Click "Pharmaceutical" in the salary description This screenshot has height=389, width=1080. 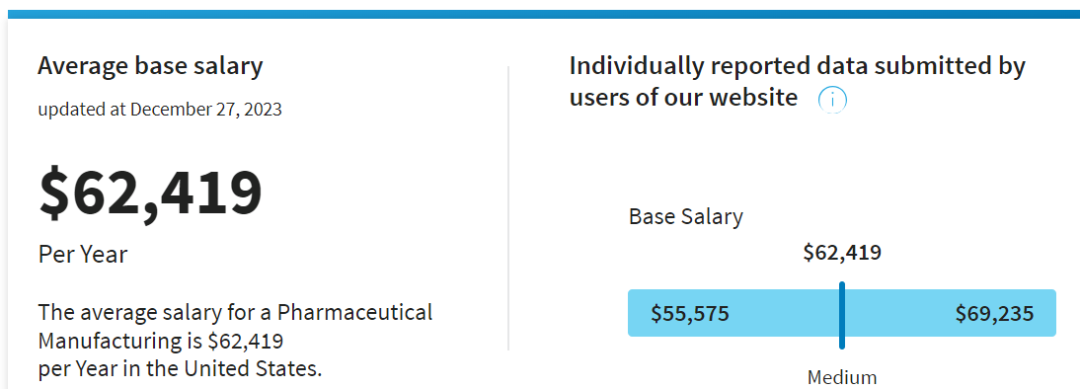(355, 313)
